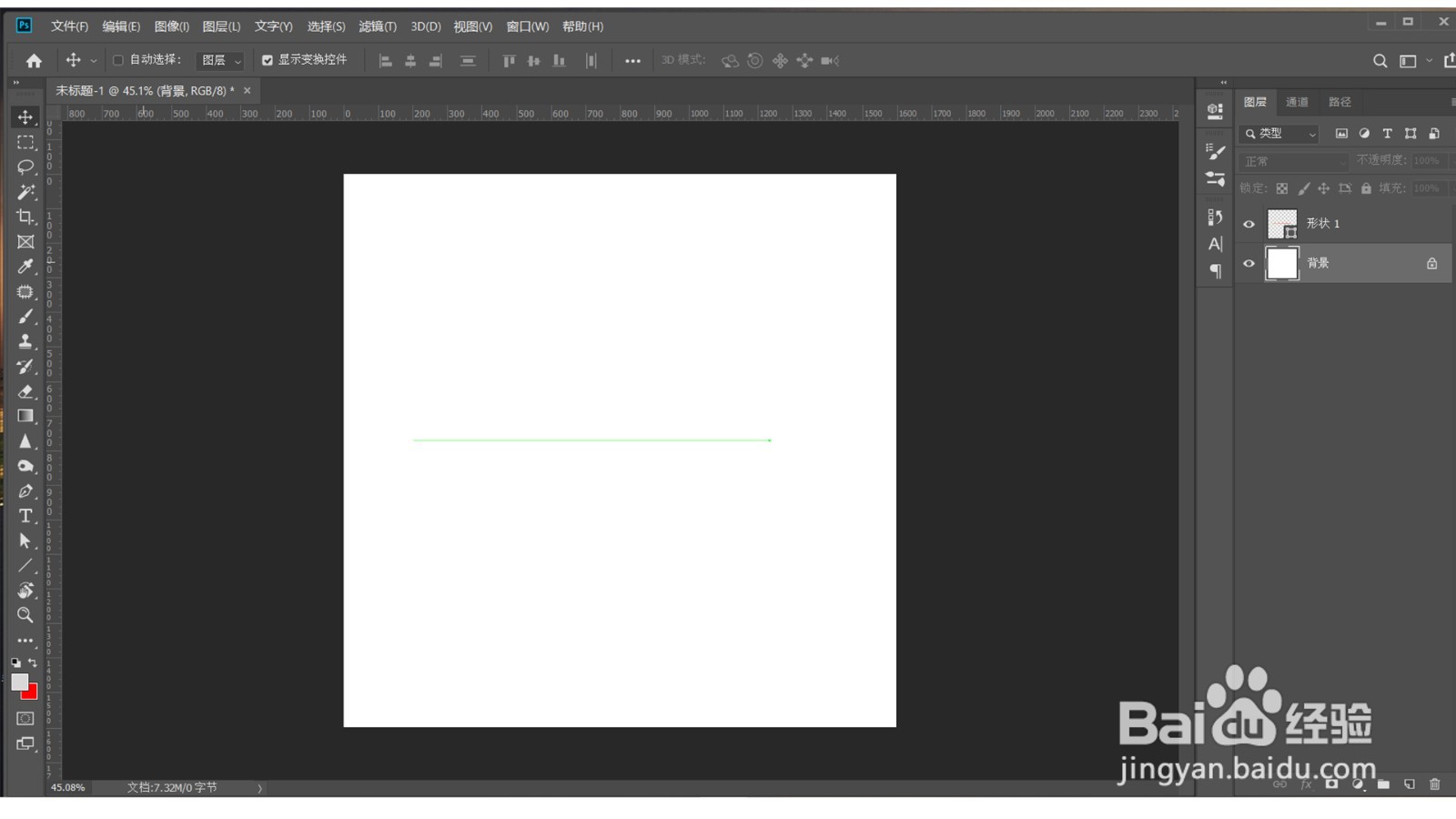This screenshot has width=1456, height=819.
Task: Toggle the type layer filter icon
Action: tap(1387, 134)
